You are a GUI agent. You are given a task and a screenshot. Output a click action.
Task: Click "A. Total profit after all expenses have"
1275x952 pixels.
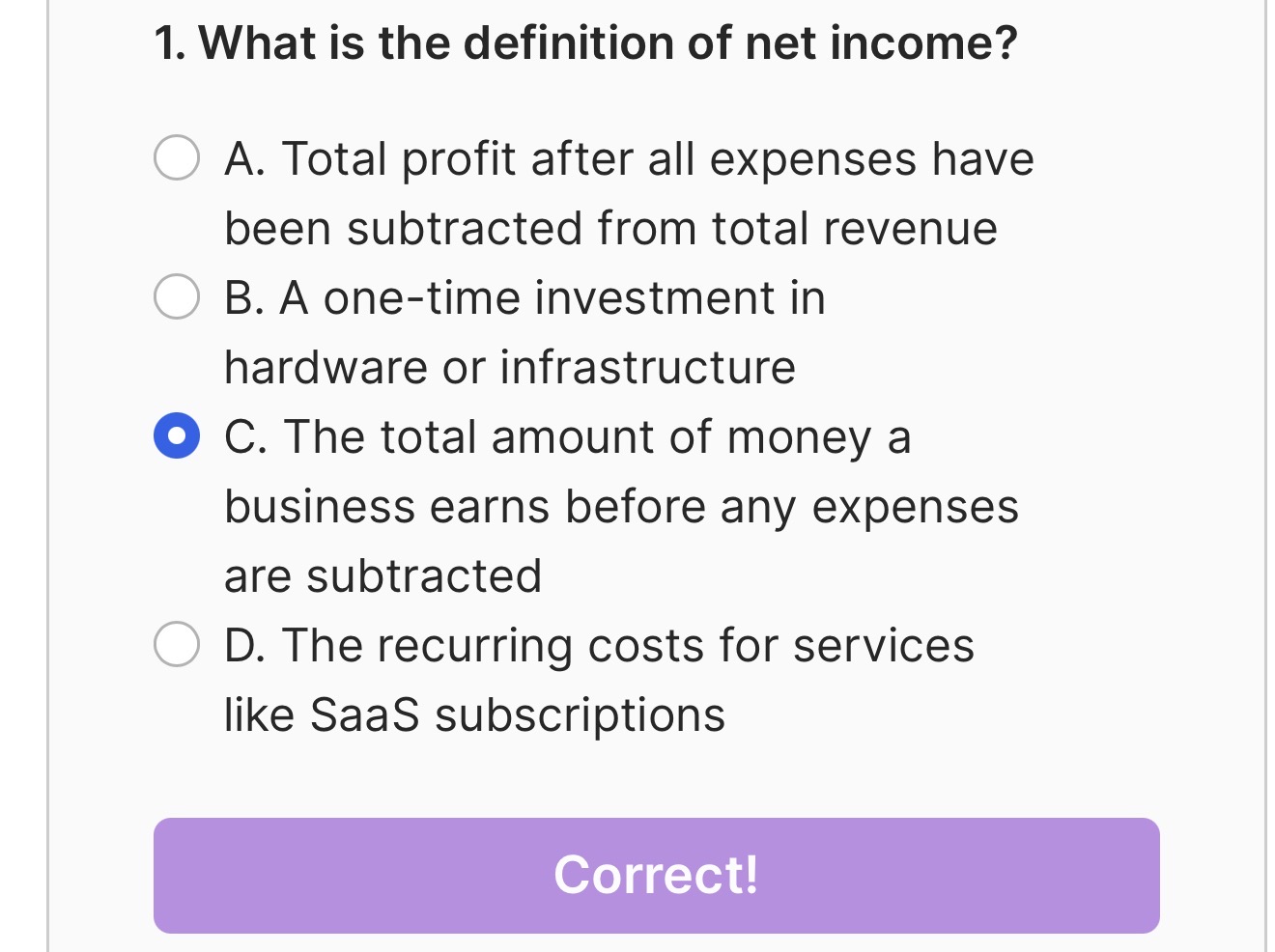click(x=629, y=158)
